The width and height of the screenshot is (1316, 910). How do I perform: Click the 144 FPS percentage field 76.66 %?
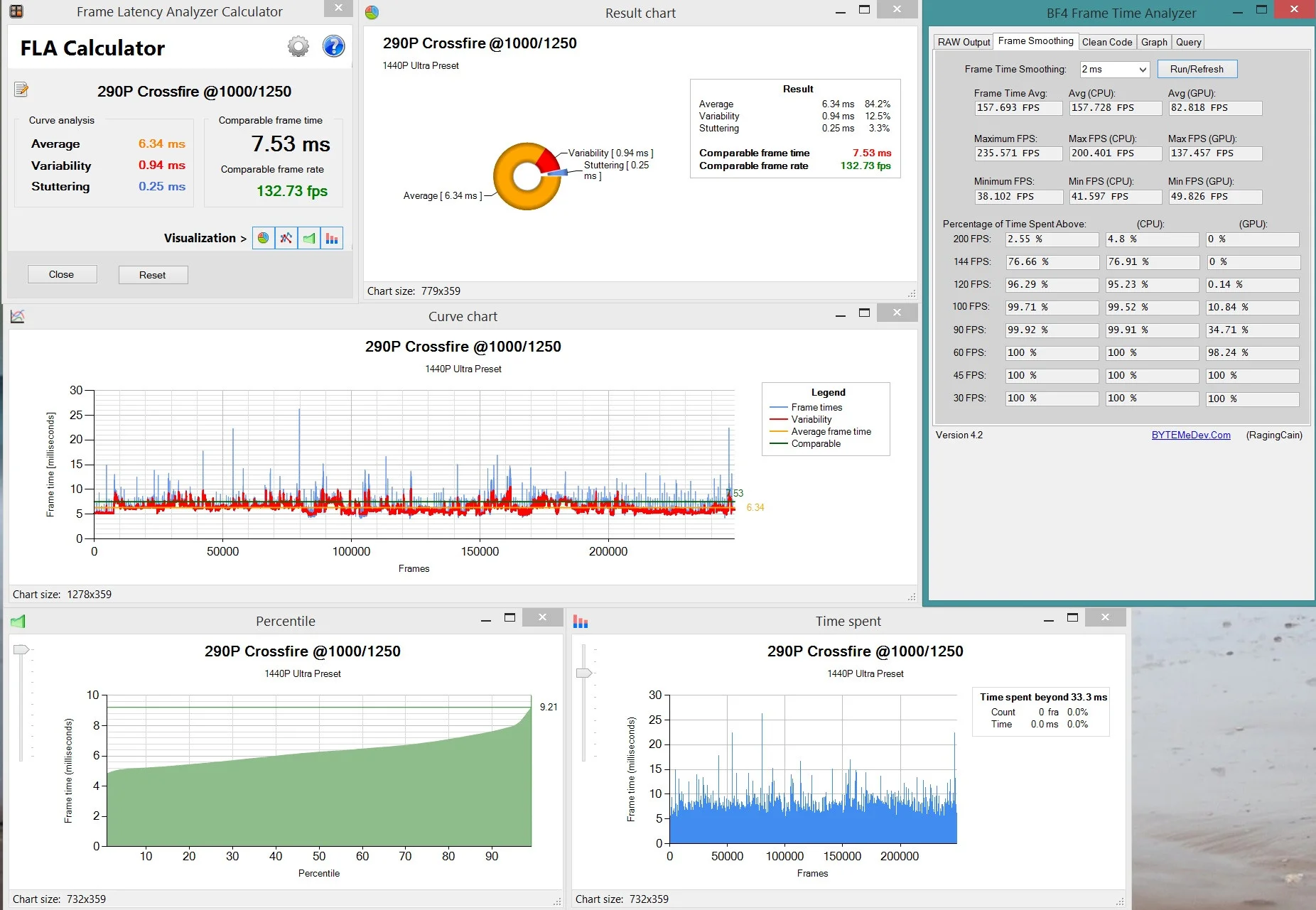[1052, 262]
